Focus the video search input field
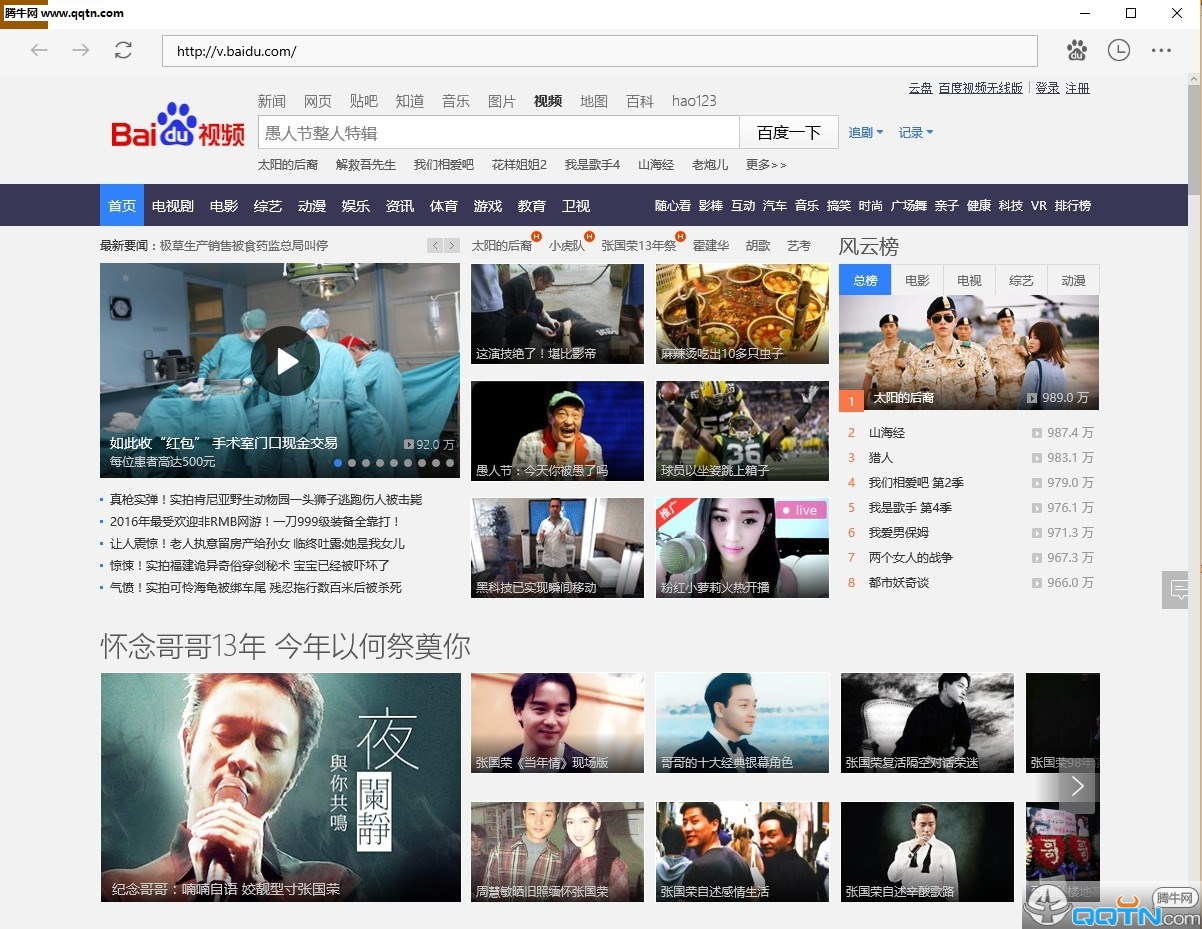This screenshot has height=929, width=1202. [x=499, y=132]
